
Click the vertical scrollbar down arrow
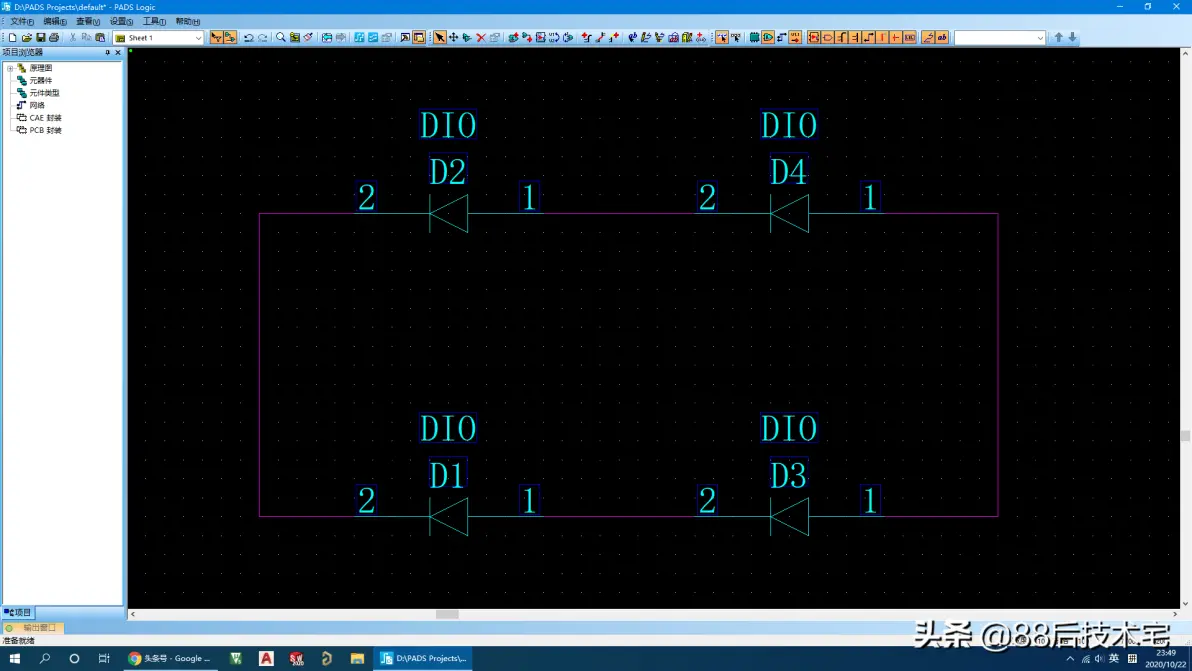coord(1185,603)
